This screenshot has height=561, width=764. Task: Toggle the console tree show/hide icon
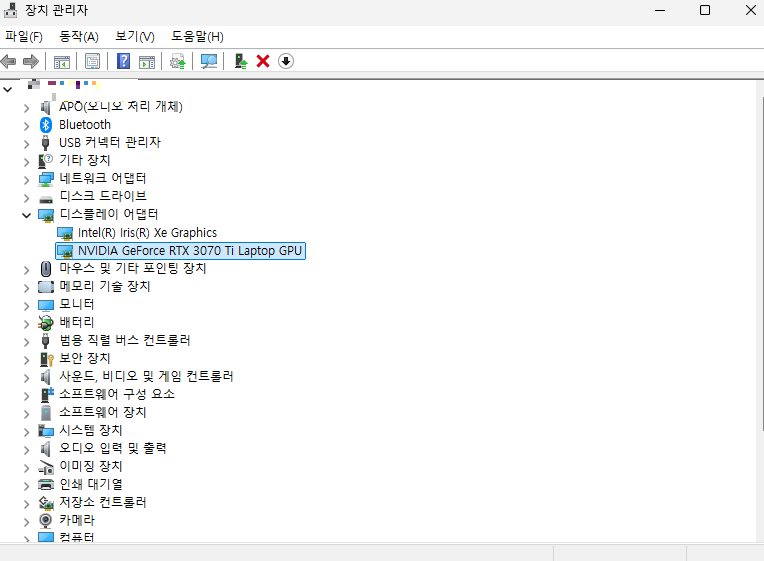[62, 62]
